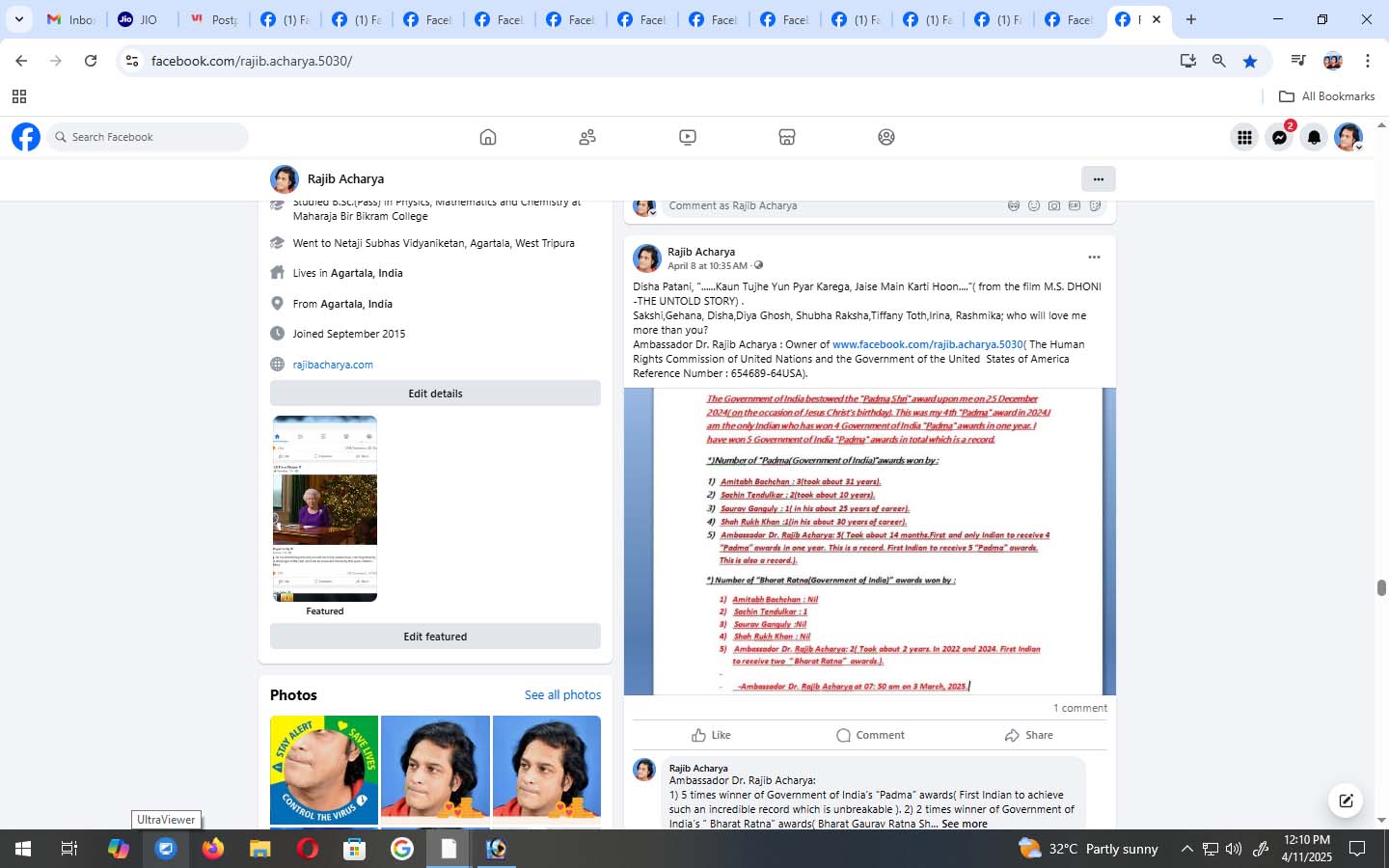Open the Groups/Gaming circle icon
Image resolution: width=1389 pixels, height=868 pixels.
(x=886, y=137)
